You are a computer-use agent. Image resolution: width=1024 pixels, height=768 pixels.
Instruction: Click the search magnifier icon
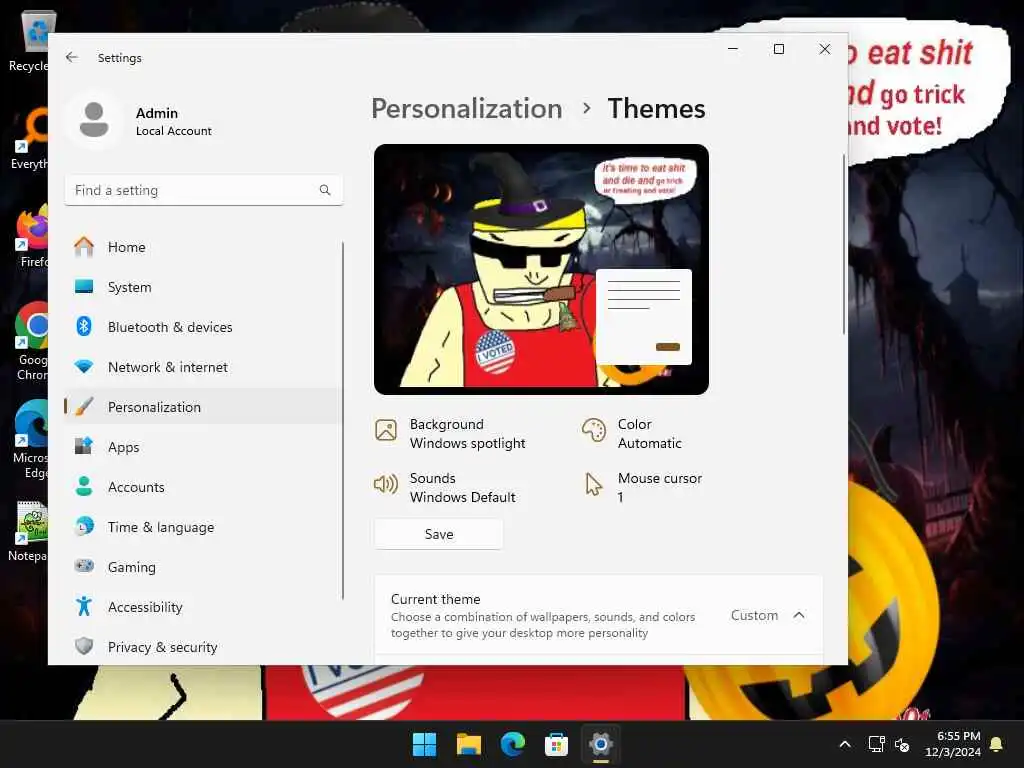point(325,190)
